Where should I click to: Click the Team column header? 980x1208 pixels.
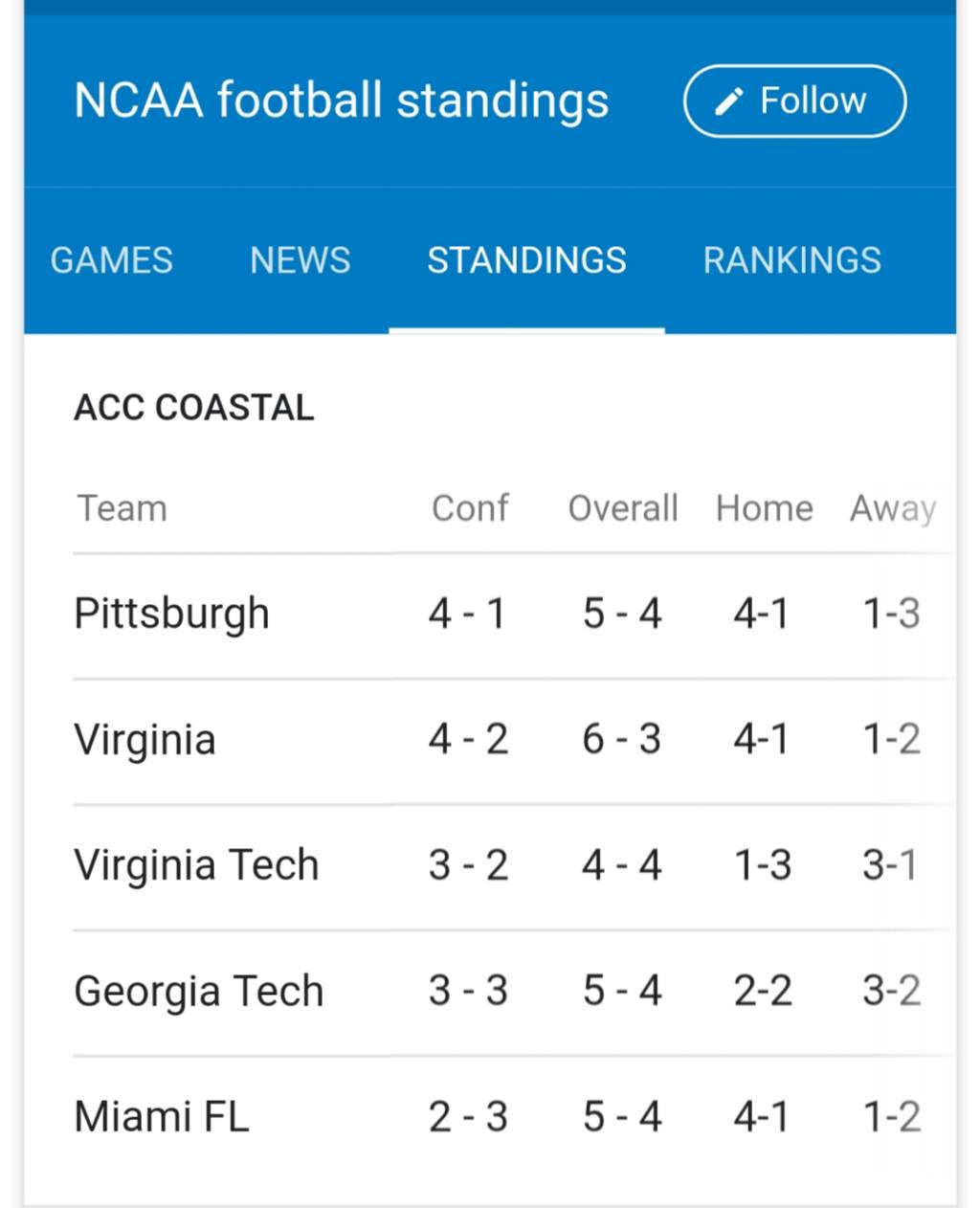coord(122,508)
